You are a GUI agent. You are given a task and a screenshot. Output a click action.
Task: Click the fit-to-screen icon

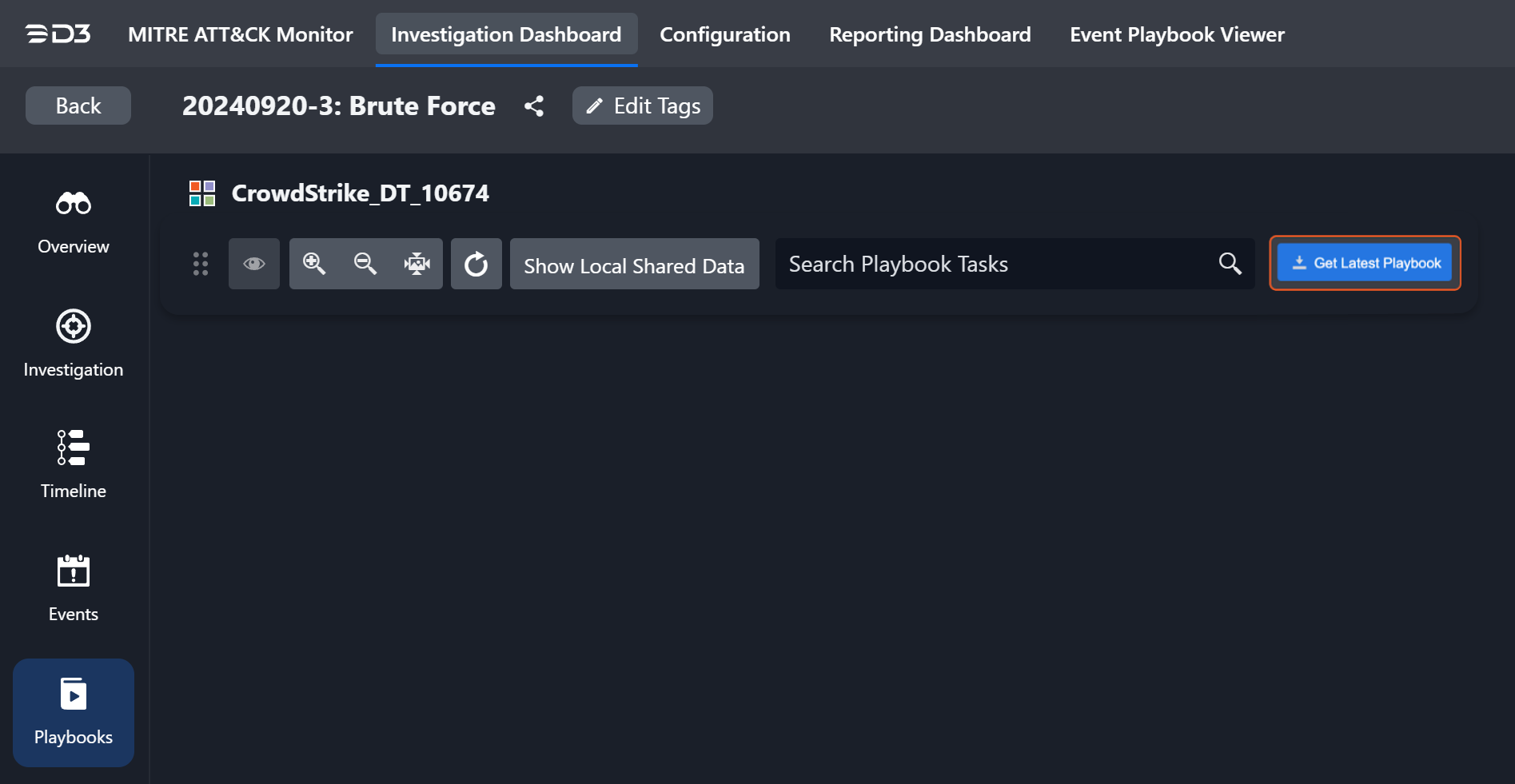click(x=417, y=264)
